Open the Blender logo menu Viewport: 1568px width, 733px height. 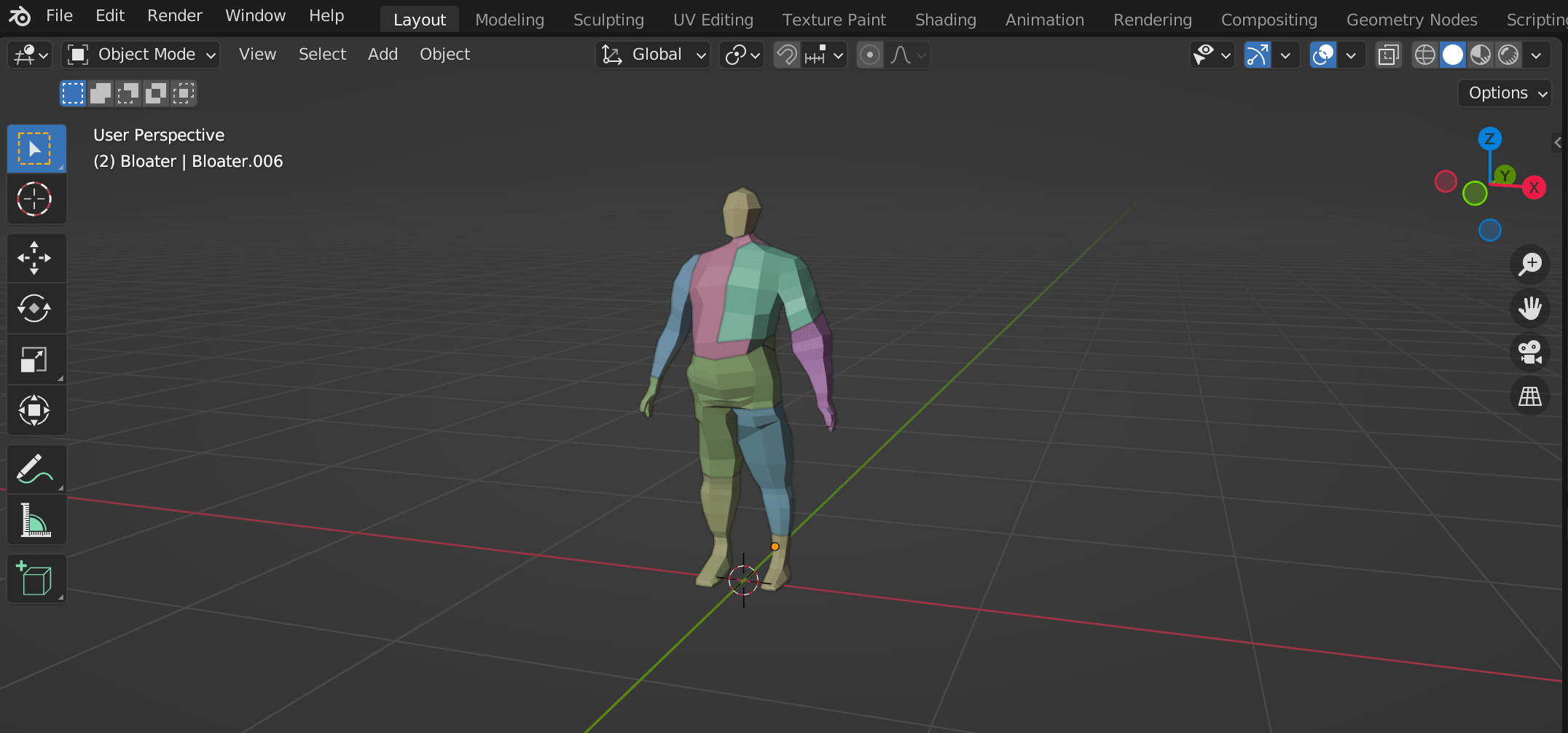[20, 15]
